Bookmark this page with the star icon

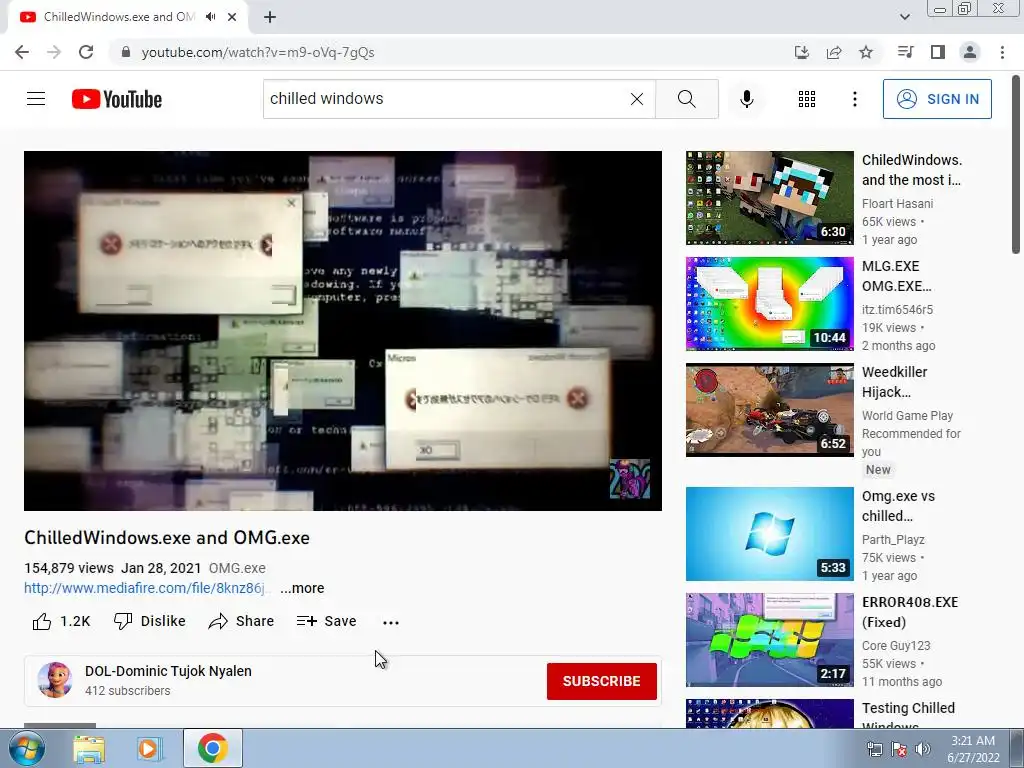866,52
